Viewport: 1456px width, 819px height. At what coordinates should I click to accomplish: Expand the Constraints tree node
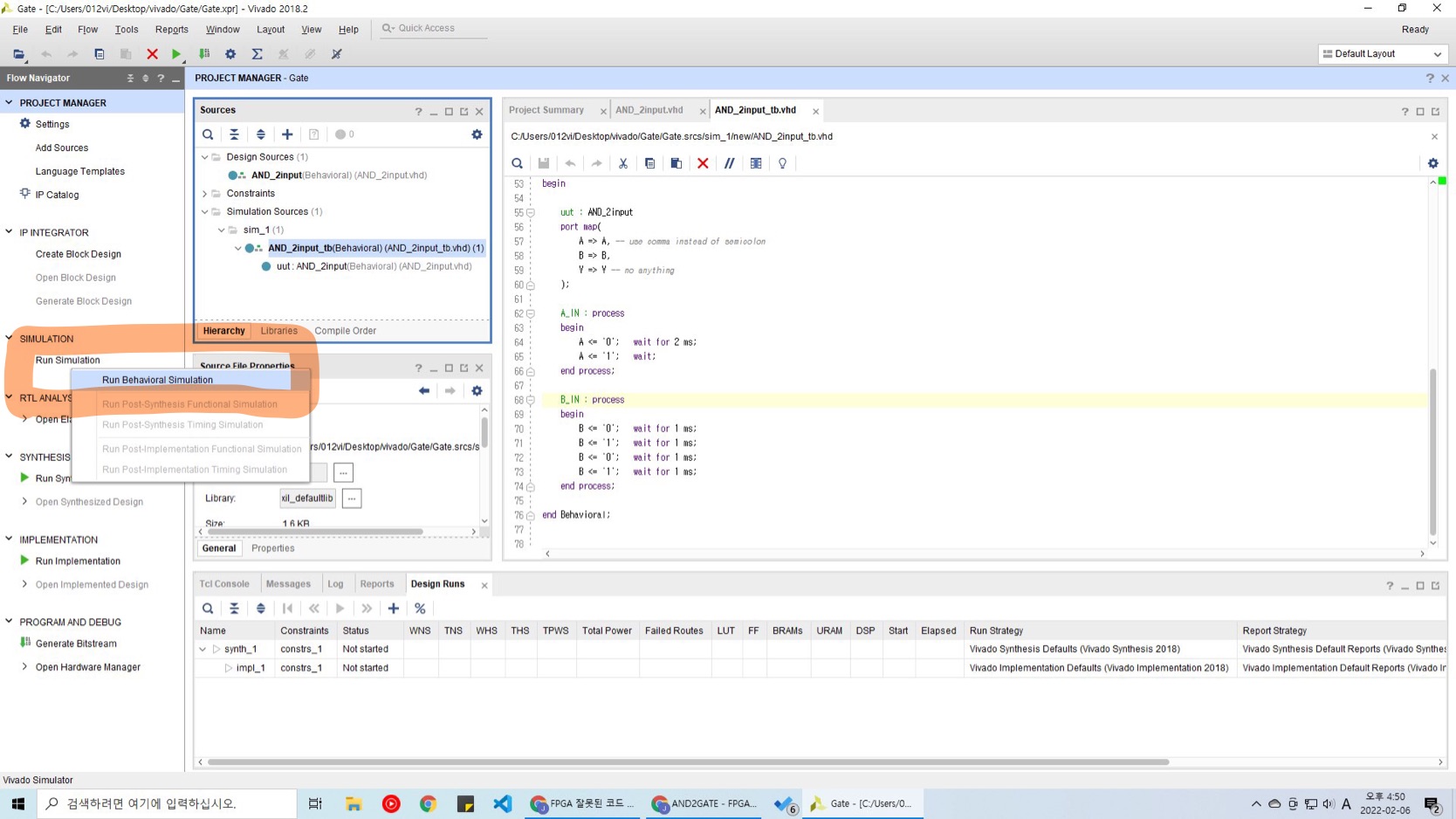[x=205, y=194]
